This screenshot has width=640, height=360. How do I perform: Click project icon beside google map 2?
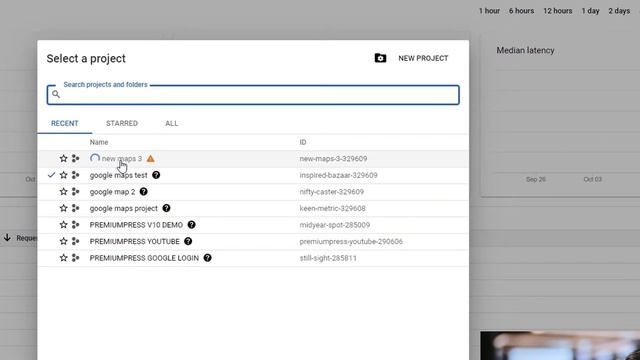76,191
